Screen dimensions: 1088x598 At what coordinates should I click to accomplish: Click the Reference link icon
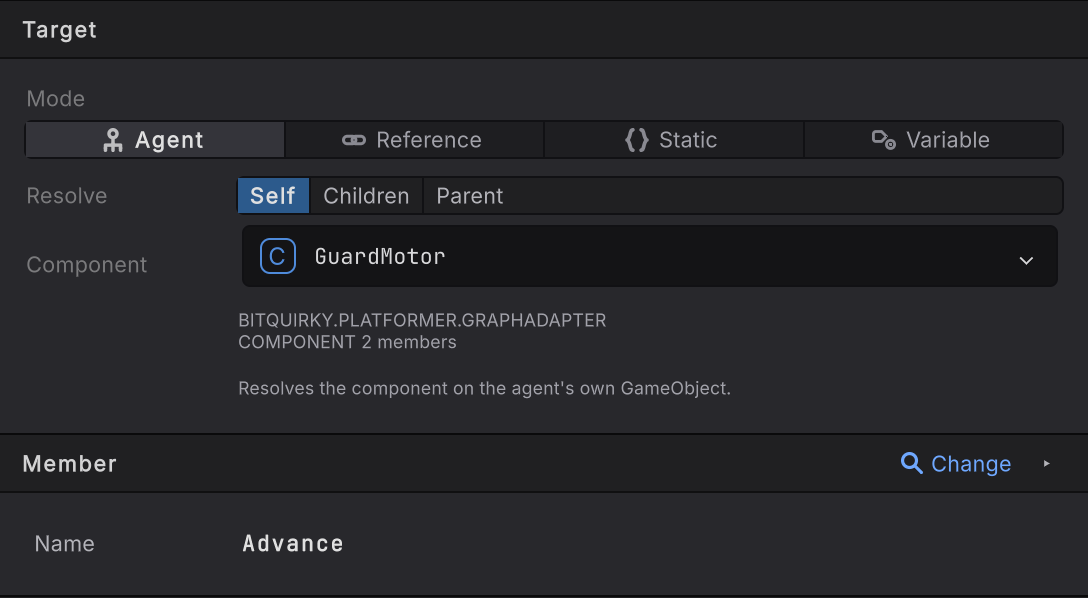coord(354,140)
